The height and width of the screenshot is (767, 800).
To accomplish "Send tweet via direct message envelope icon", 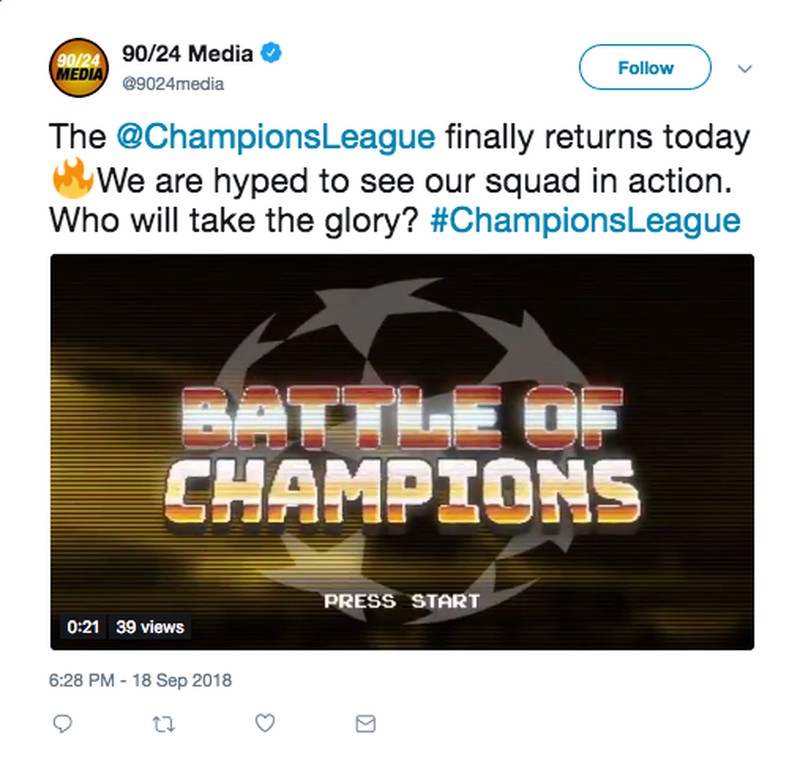I will (366, 724).
